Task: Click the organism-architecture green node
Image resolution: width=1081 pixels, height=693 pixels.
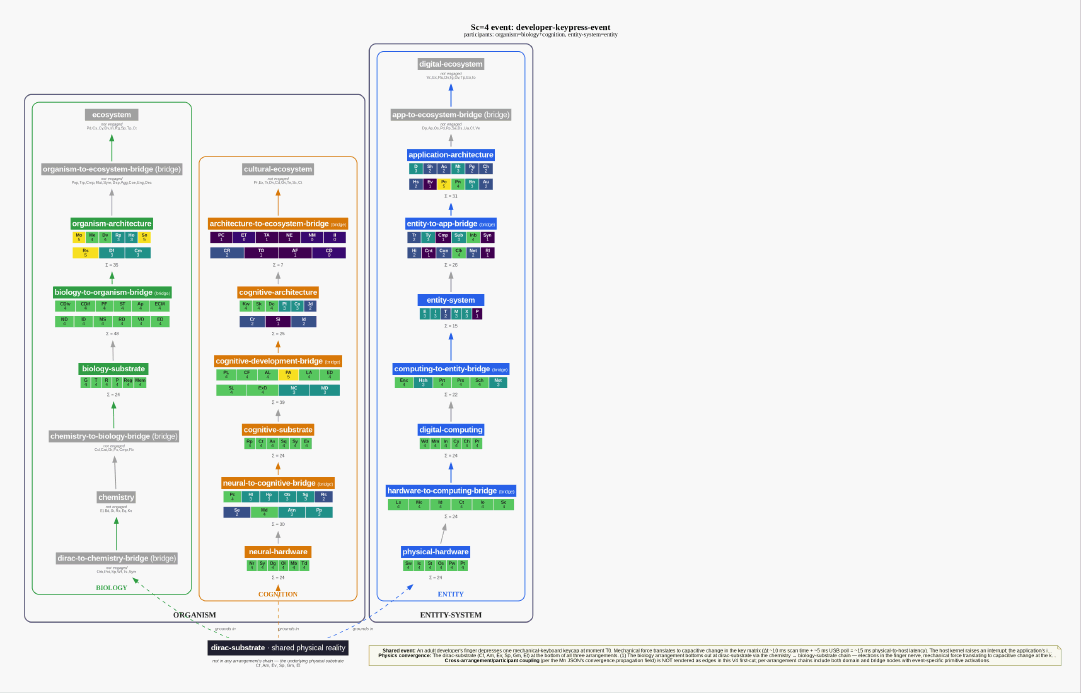Action: [x=112, y=223]
